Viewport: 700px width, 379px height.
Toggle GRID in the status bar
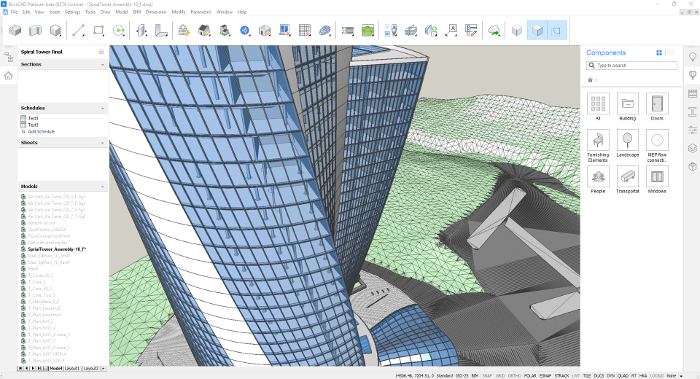coord(500,376)
